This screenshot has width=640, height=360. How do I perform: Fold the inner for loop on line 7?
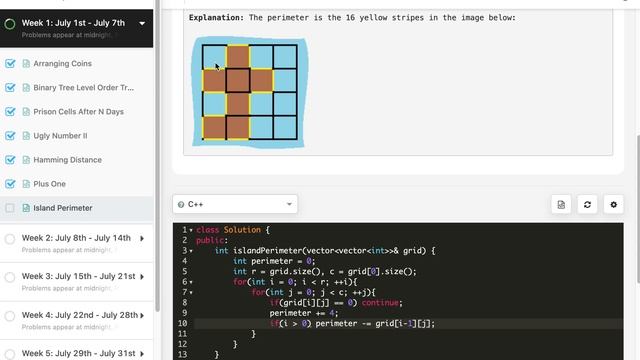pyautogui.click(x=191, y=293)
